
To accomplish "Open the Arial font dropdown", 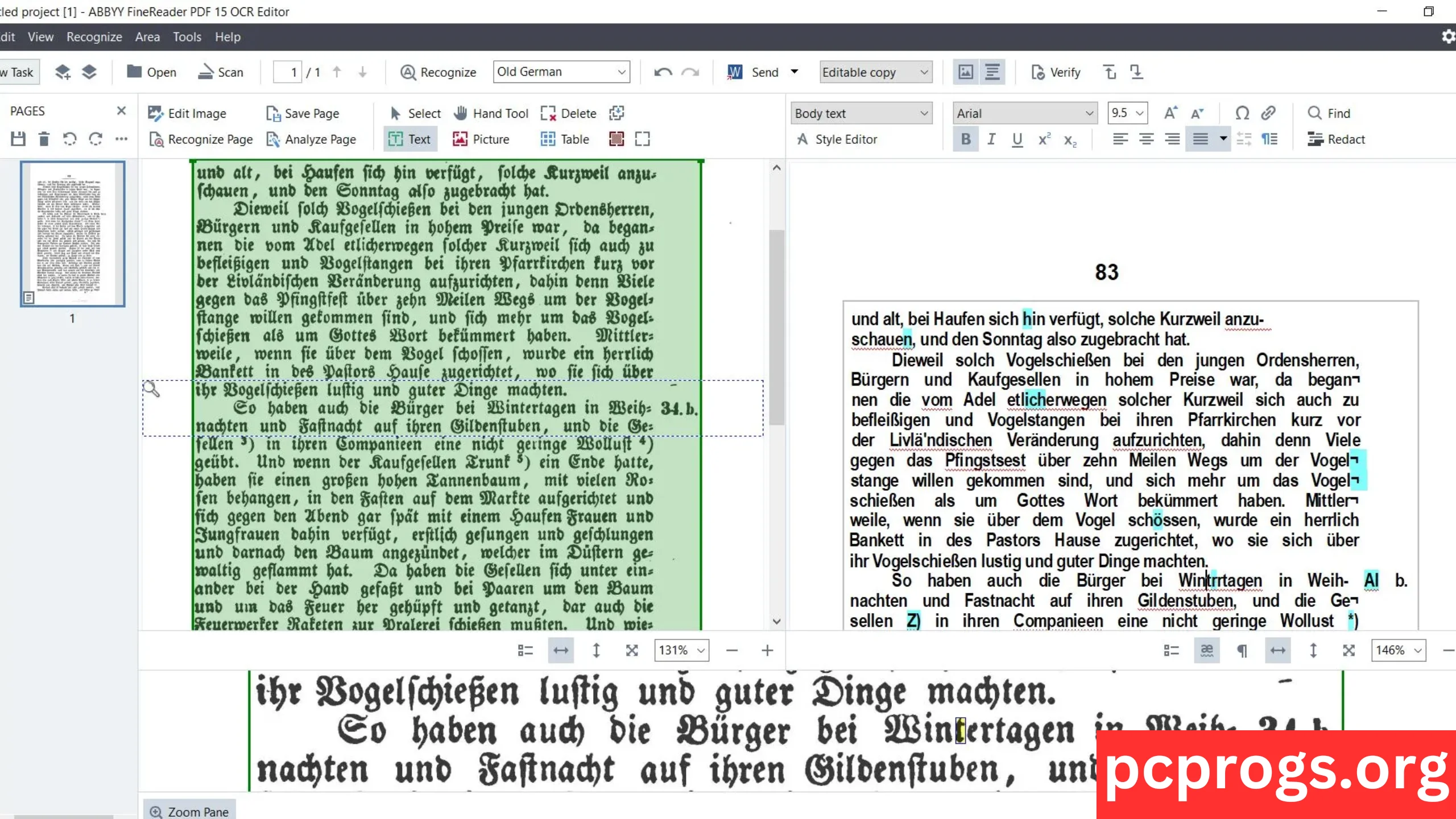I will tap(1025, 113).
